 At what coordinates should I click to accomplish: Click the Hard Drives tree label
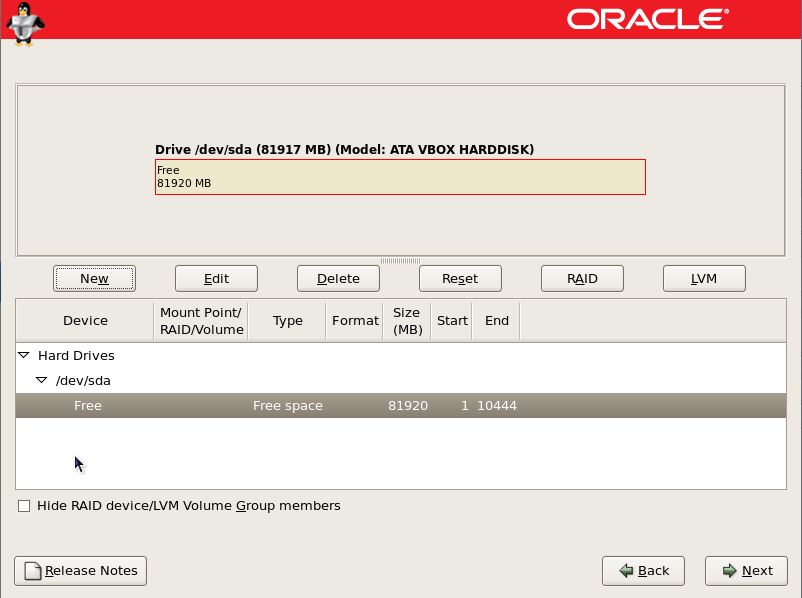(x=76, y=356)
